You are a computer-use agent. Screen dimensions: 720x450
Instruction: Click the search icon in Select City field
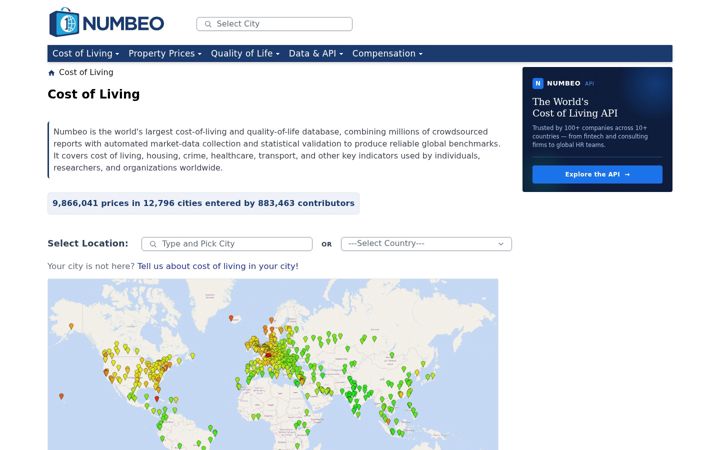[208, 24]
